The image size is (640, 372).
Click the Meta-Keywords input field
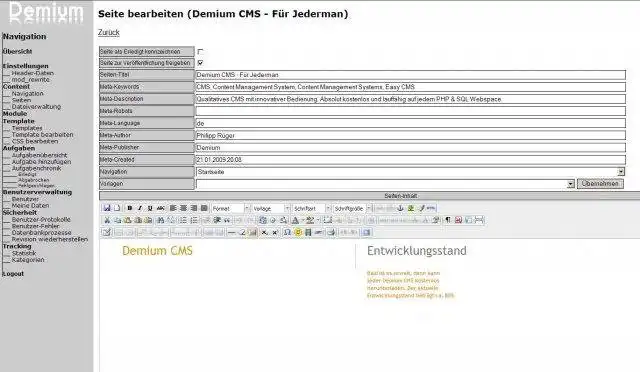click(410, 87)
